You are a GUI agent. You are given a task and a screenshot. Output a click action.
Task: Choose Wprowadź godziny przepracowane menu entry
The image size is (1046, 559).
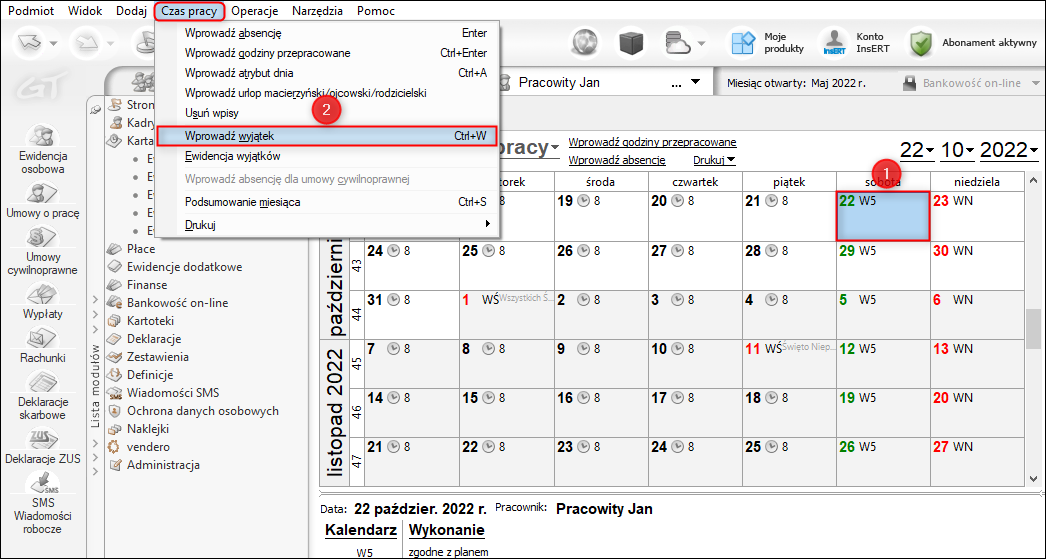pyautogui.click(x=327, y=53)
